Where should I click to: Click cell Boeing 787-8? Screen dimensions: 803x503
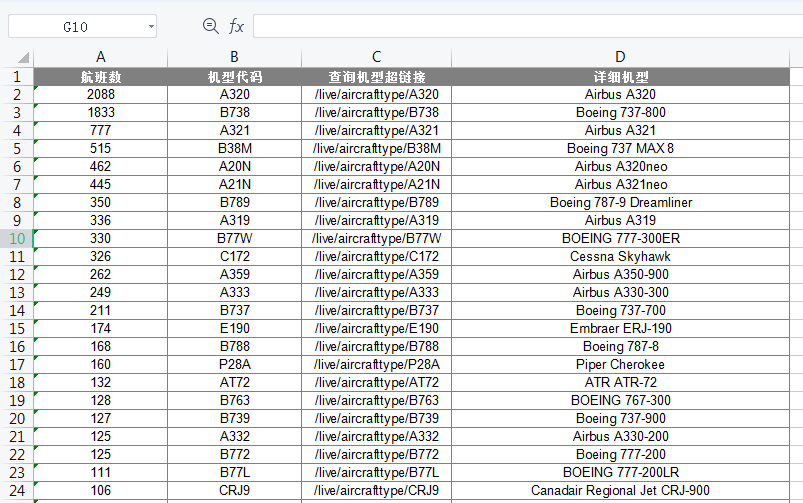[620, 347]
